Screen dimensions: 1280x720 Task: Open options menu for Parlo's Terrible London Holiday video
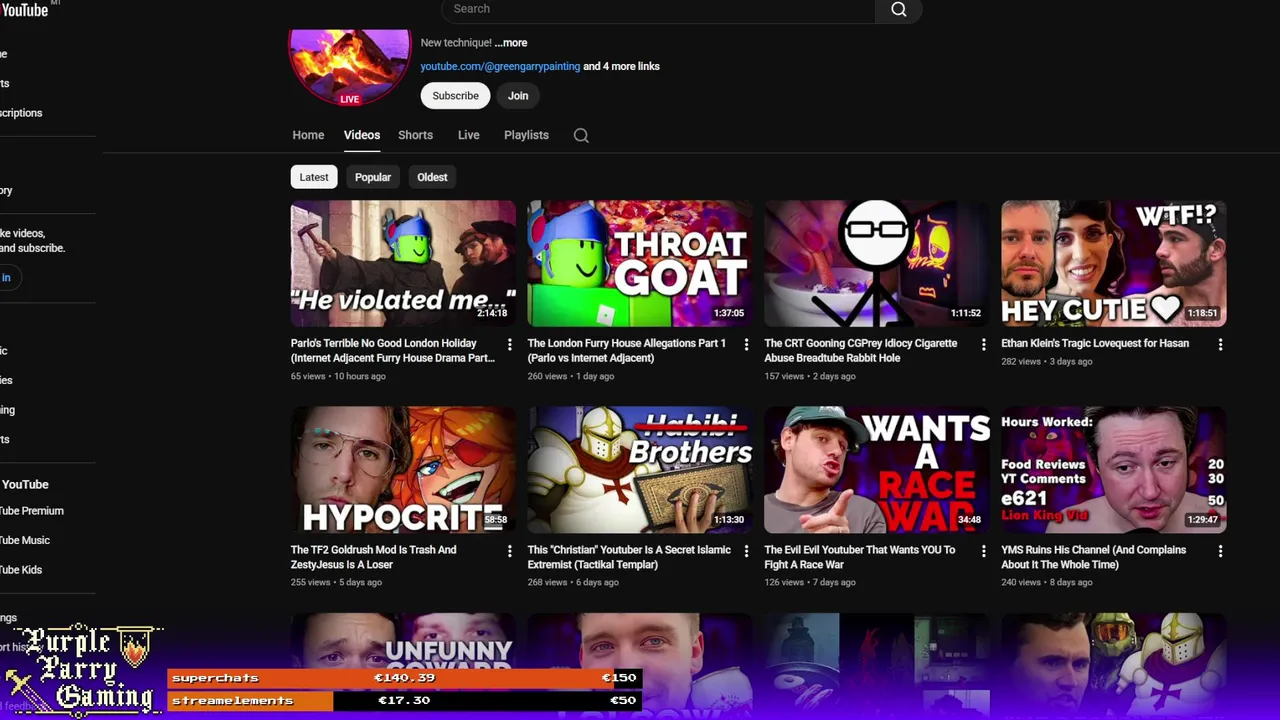coord(509,344)
